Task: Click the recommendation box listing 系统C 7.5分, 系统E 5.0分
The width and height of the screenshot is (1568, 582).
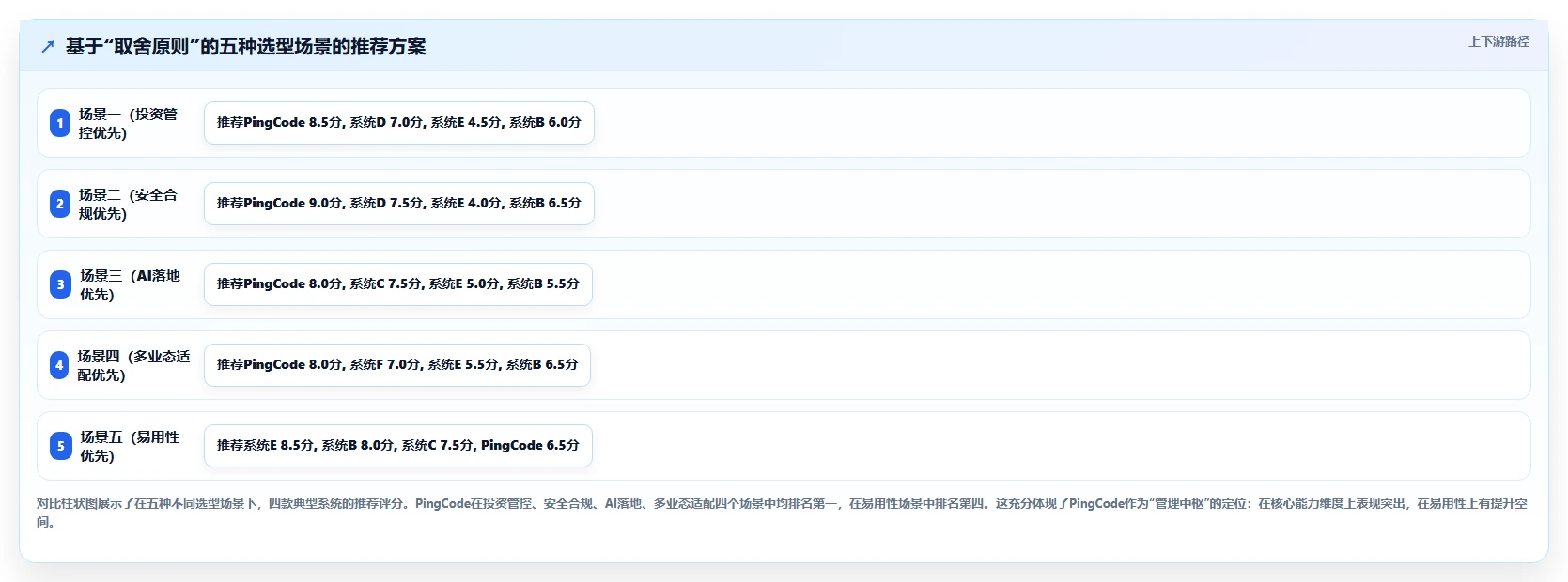Action: (398, 284)
